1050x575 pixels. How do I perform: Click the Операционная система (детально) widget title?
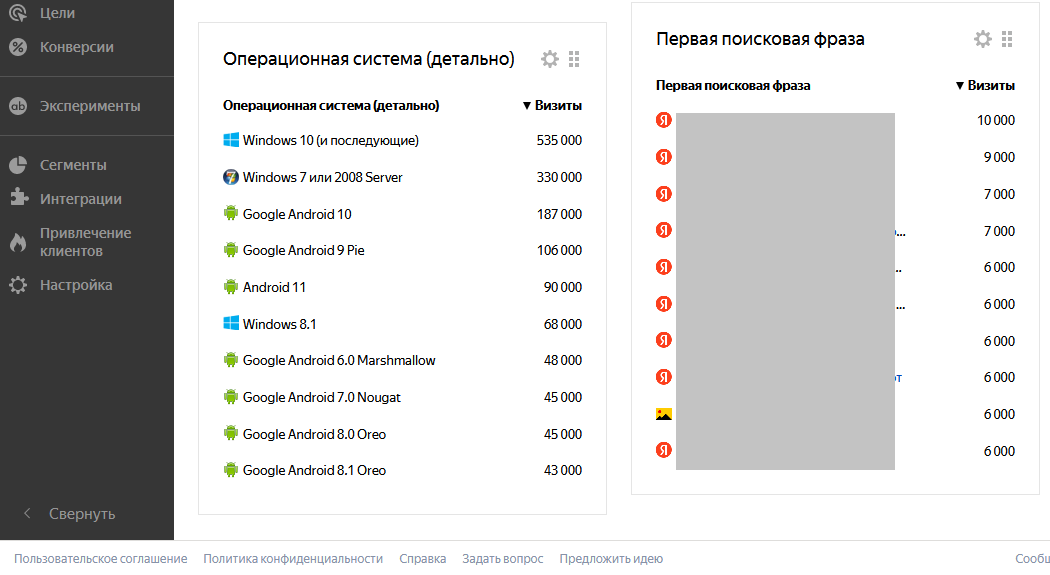click(x=368, y=59)
